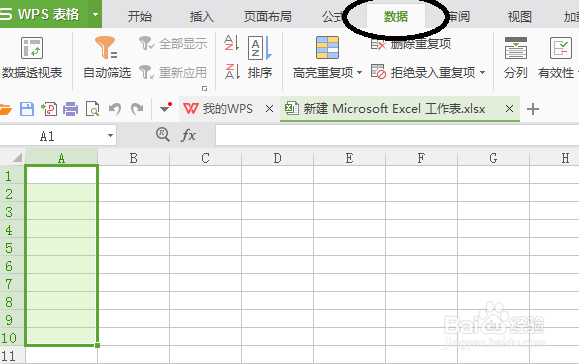Select column E header
The height and width of the screenshot is (364, 579).
[x=349, y=158]
